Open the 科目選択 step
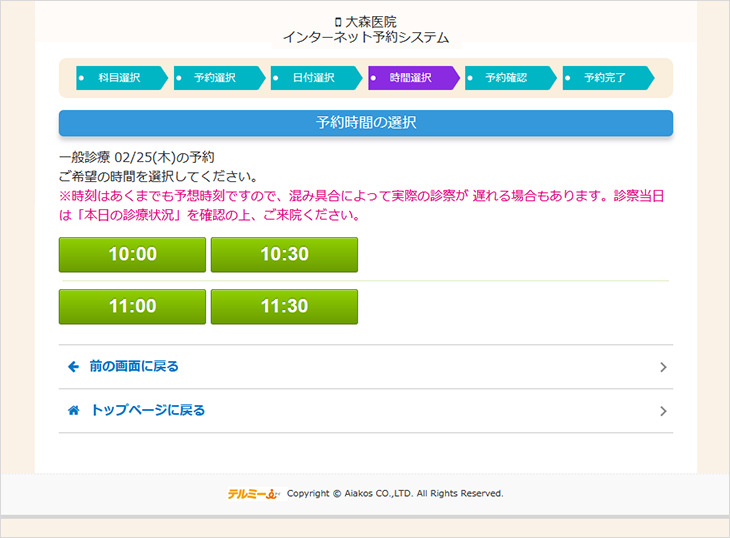 tap(122, 78)
